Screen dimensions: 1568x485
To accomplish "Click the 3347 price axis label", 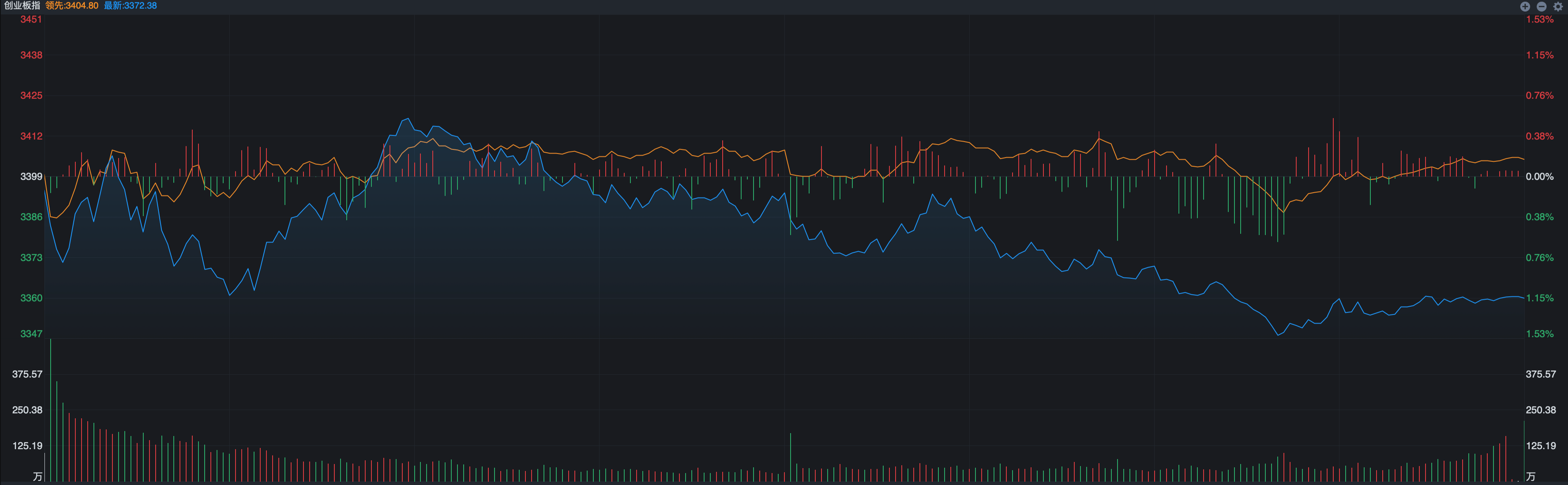I will (32, 333).
